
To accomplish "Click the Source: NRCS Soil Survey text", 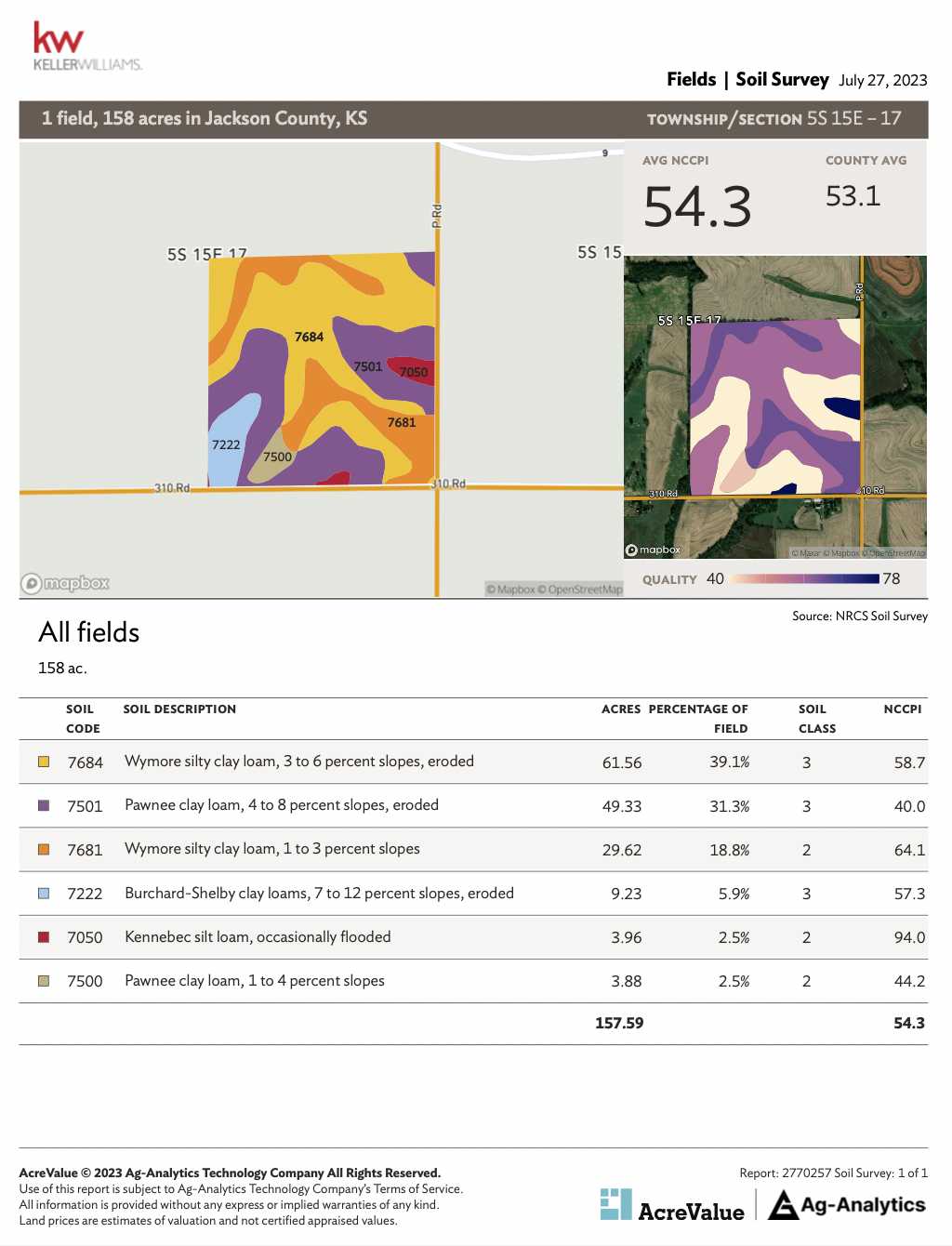I will point(860,616).
